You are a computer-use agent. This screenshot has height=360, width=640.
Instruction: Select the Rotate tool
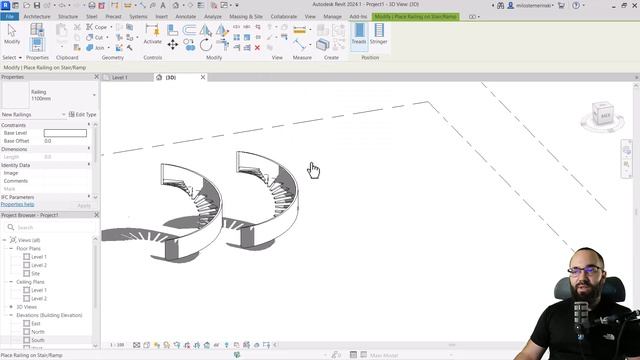(206, 44)
